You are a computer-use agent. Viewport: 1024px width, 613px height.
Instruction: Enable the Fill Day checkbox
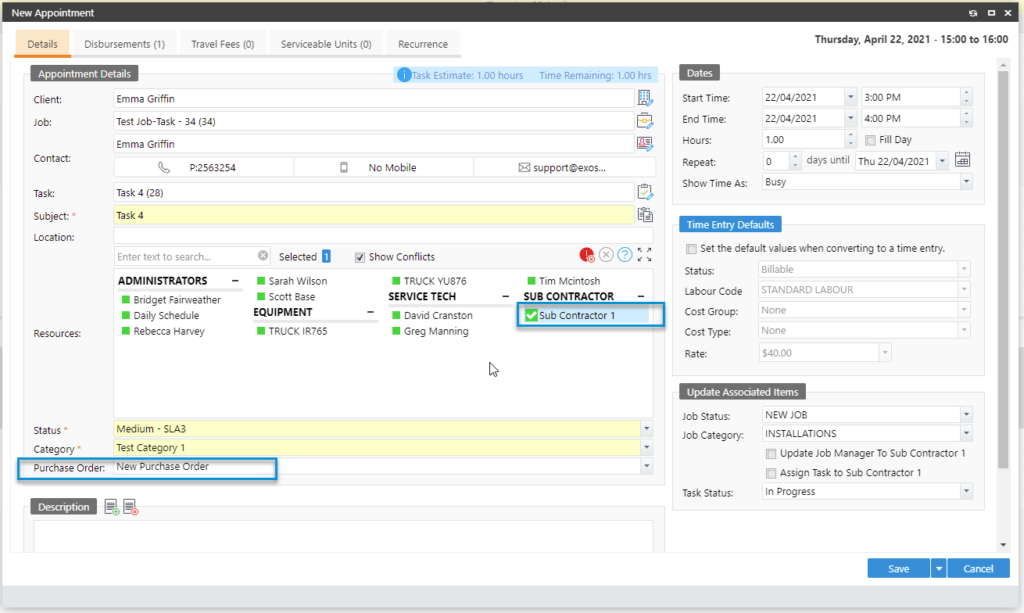[x=870, y=140]
